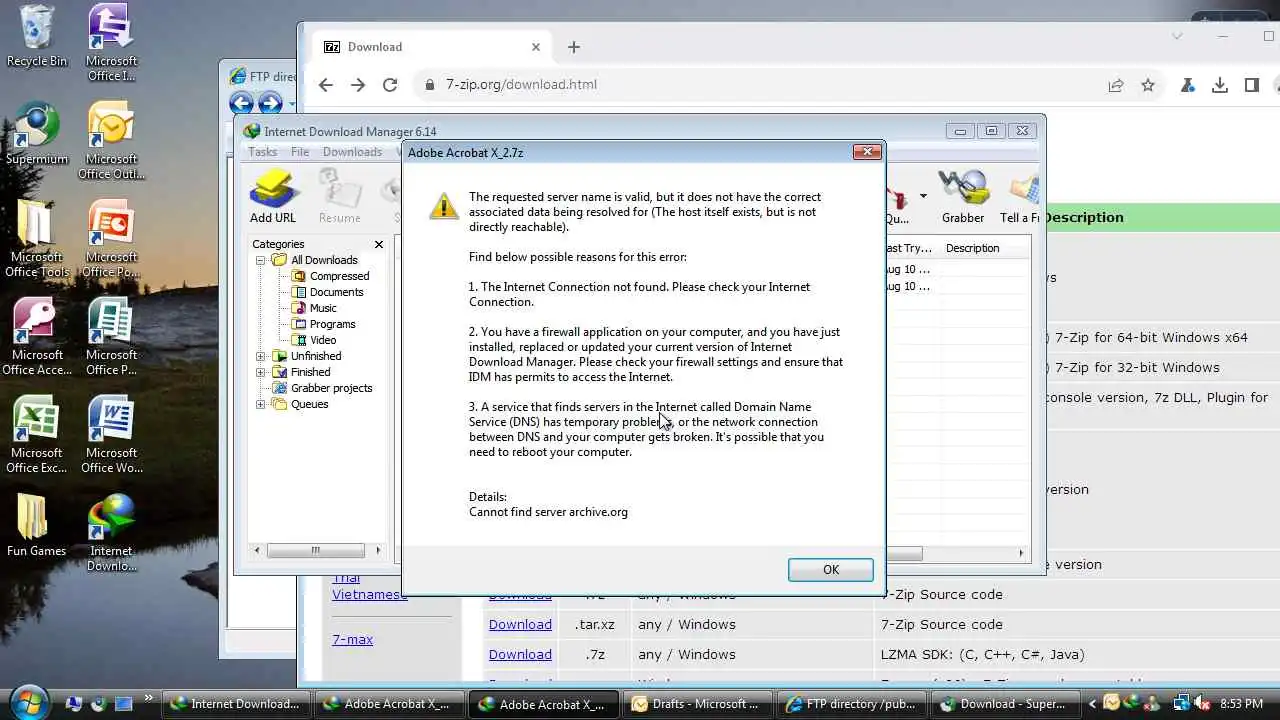The image size is (1280, 720).
Task: Open the browser tab search chevron
Action: [1177, 36]
